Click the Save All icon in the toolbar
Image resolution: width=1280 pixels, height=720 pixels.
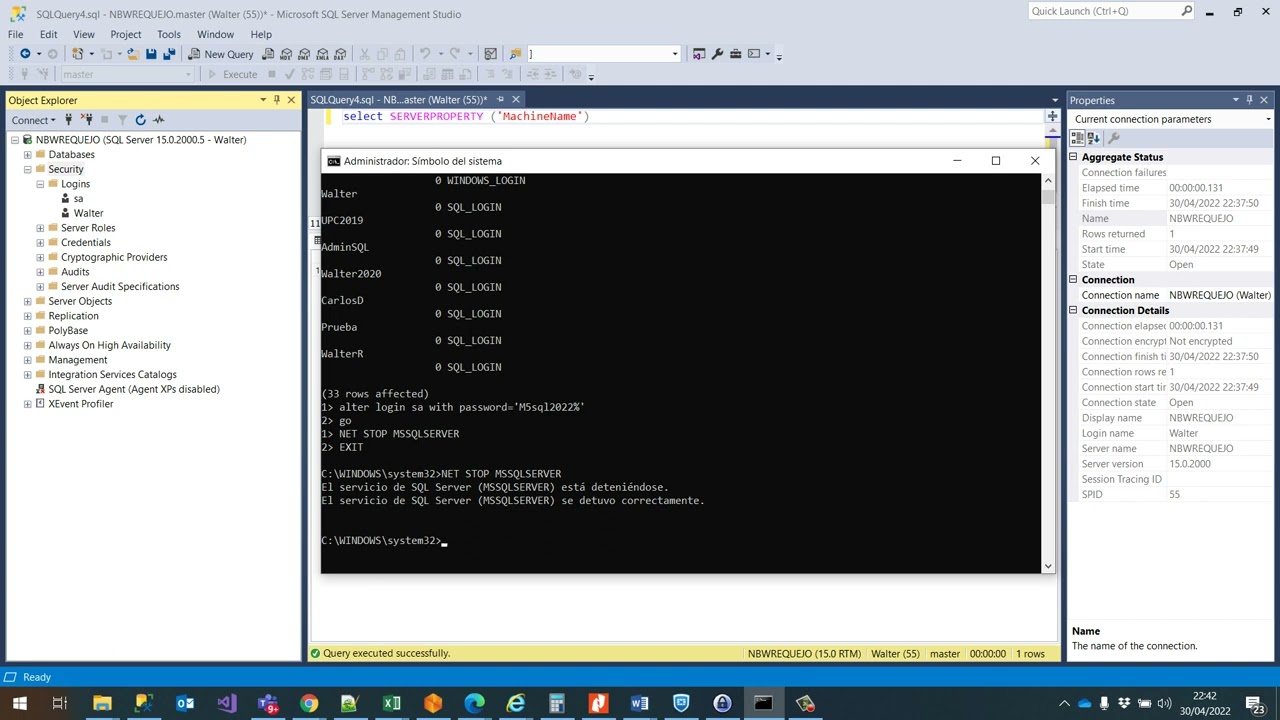pos(169,54)
